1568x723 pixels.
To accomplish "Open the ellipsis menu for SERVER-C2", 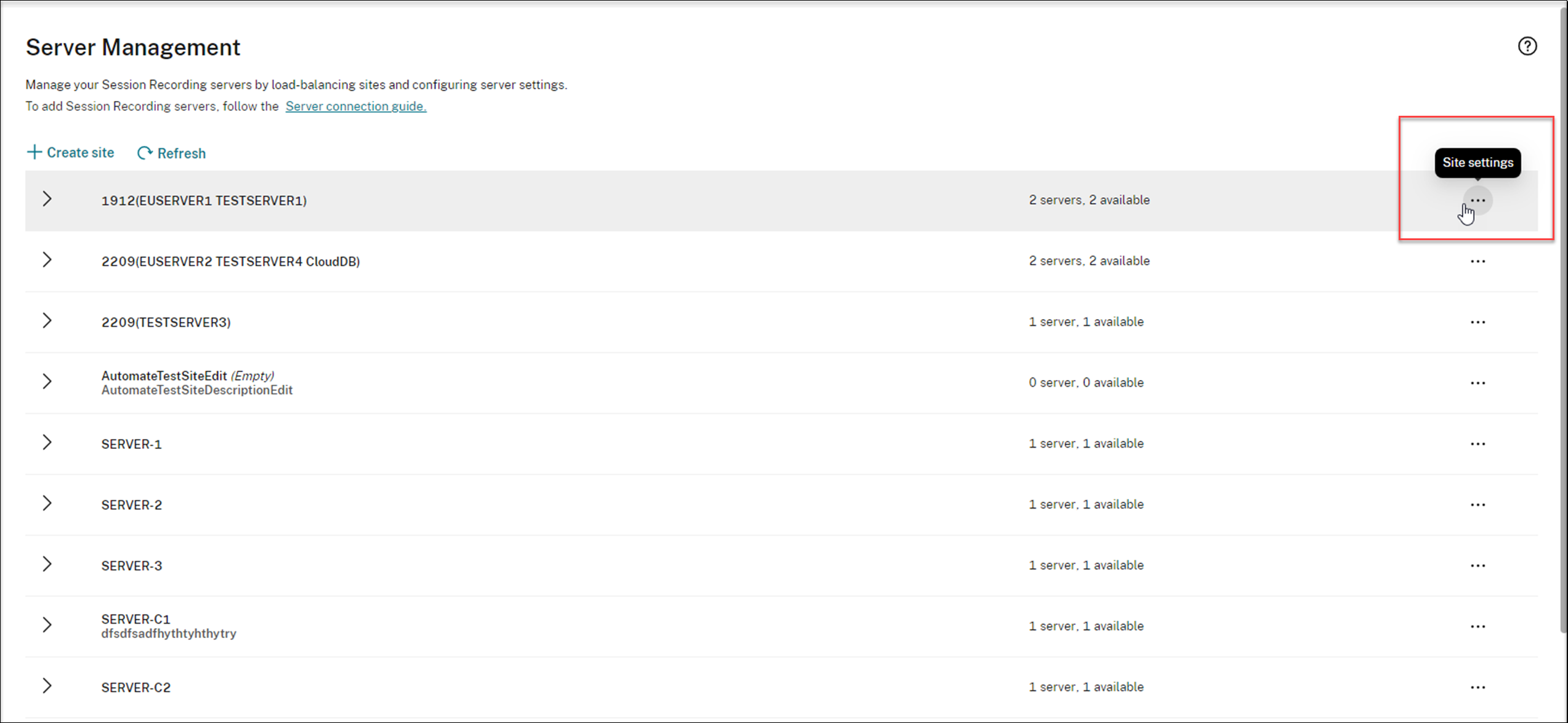I will pos(1477,687).
